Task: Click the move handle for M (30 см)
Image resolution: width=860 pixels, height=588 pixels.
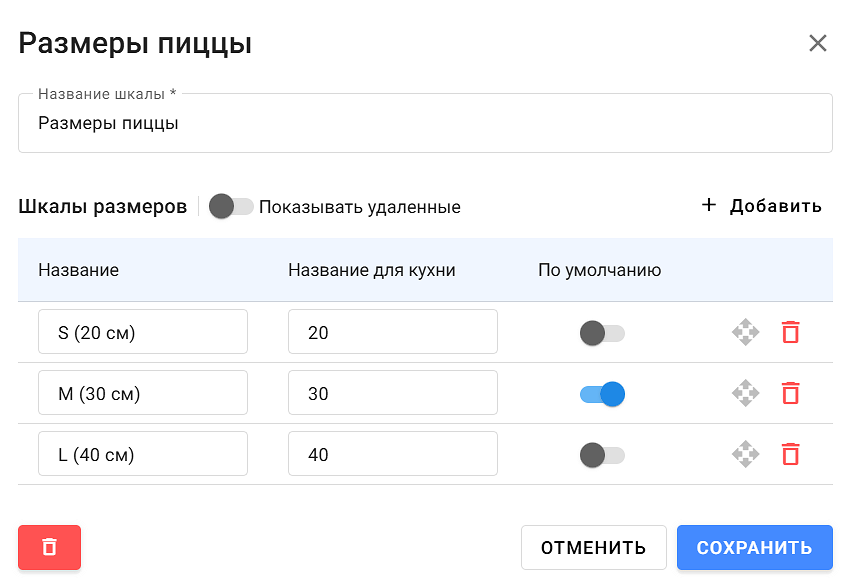Action: point(745,393)
